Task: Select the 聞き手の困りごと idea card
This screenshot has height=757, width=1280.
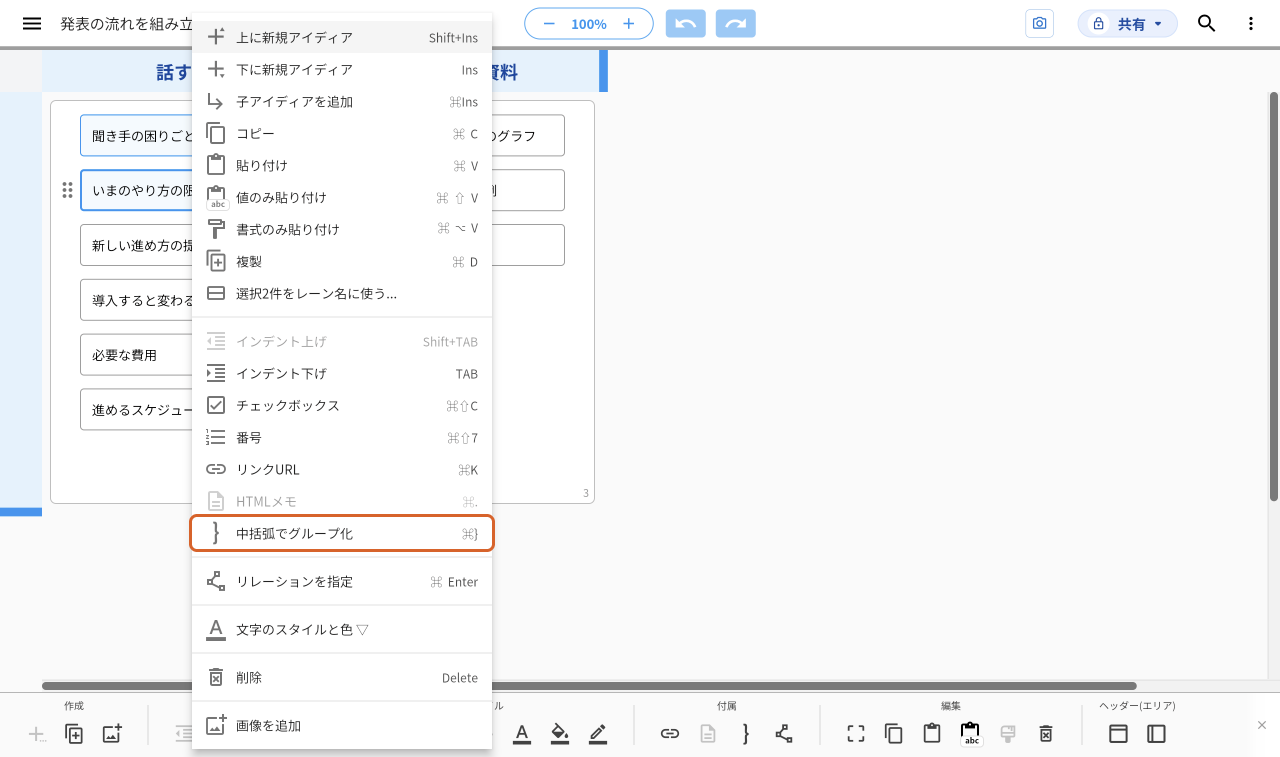Action: [x=136, y=135]
